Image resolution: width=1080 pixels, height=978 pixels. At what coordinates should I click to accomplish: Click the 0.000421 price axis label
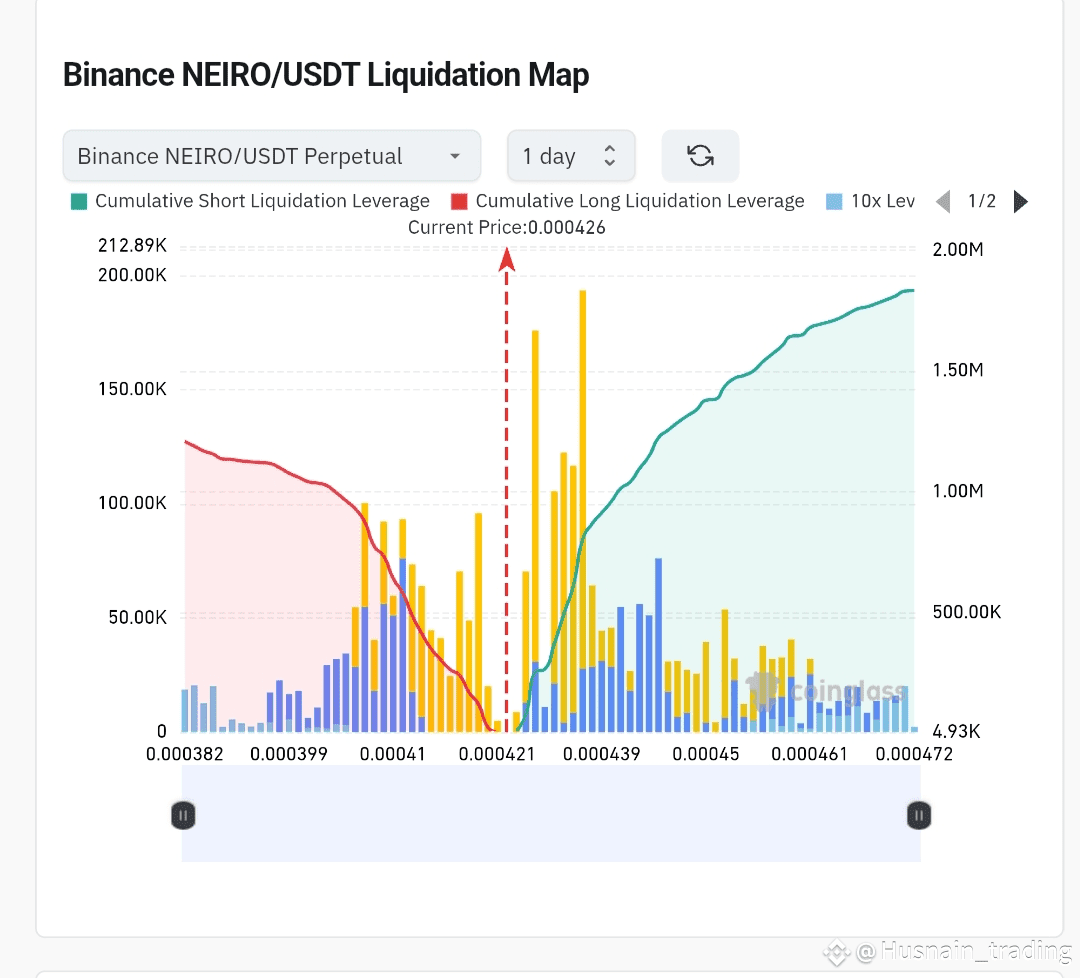tap(497, 754)
